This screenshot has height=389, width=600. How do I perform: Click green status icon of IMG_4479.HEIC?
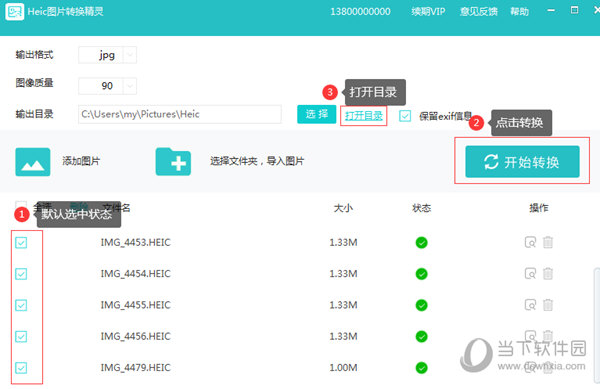[421, 368]
